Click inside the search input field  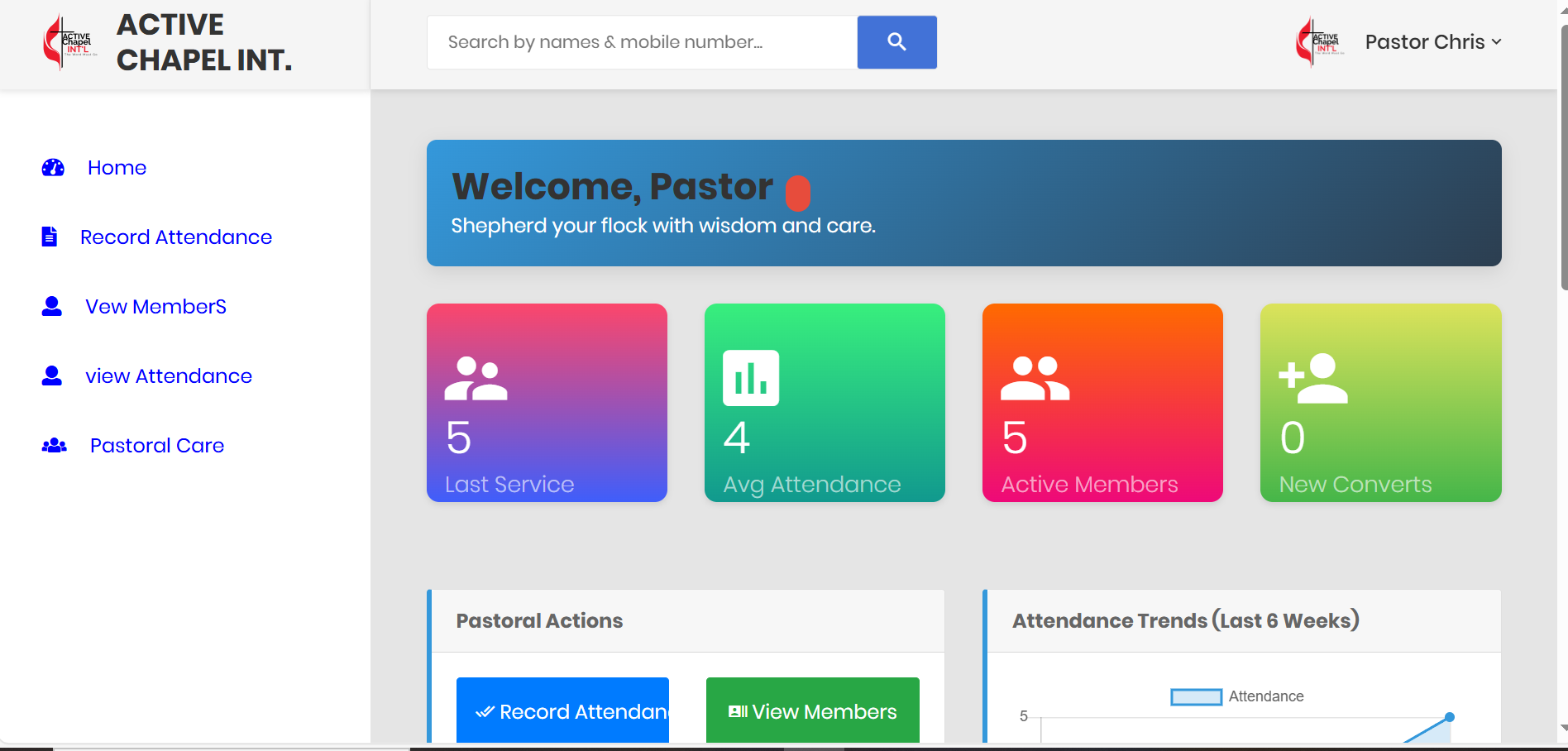[641, 41]
